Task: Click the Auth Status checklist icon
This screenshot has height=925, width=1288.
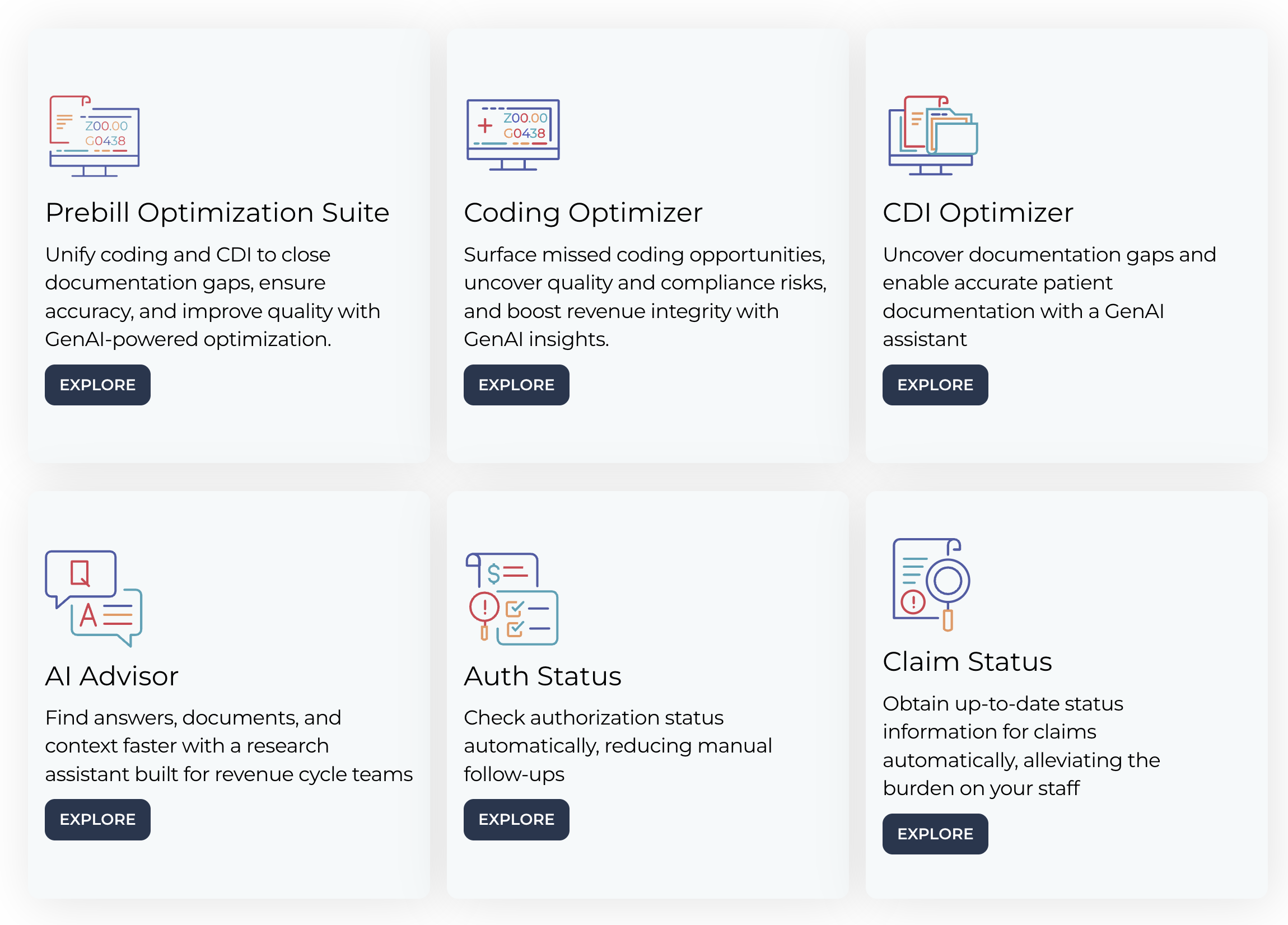Action: coord(512,599)
